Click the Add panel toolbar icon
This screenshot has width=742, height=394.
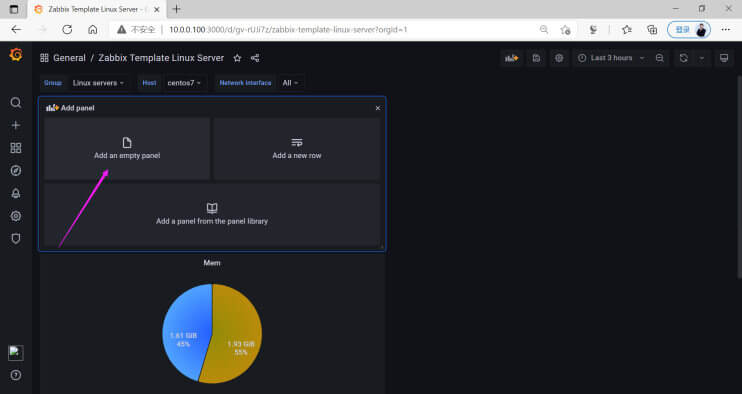point(512,58)
